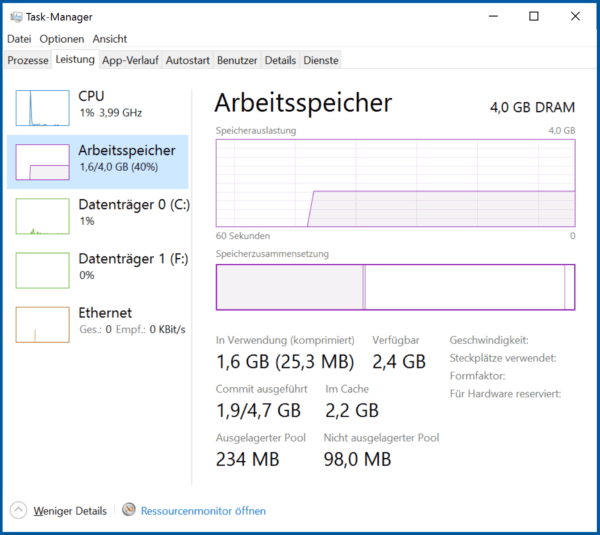This screenshot has width=600, height=535.
Task: Open the Datei menu
Action: tap(20, 39)
